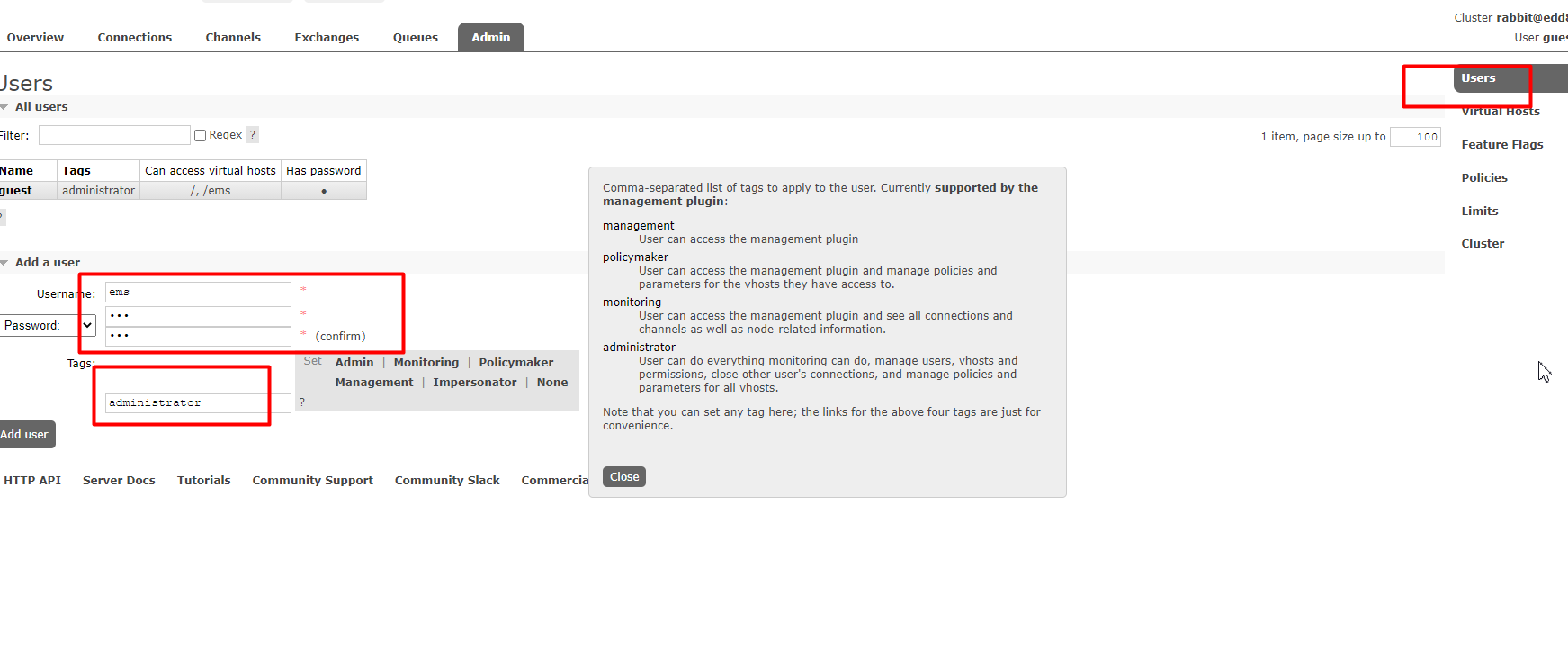Open the HTTP API footer link
This screenshot has height=650, width=1568.
pyautogui.click(x=32, y=480)
